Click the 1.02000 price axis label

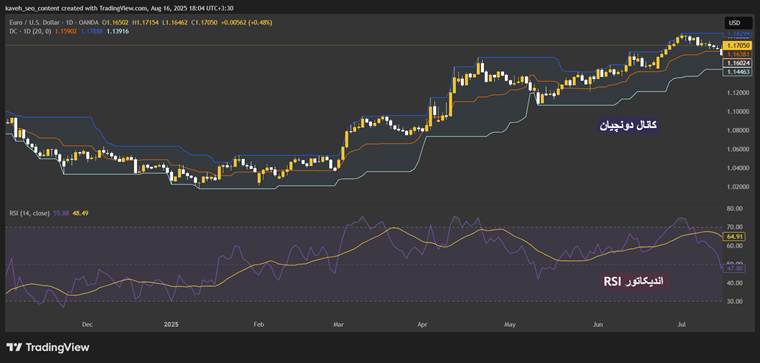pyautogui.click(x=739, y=187)
